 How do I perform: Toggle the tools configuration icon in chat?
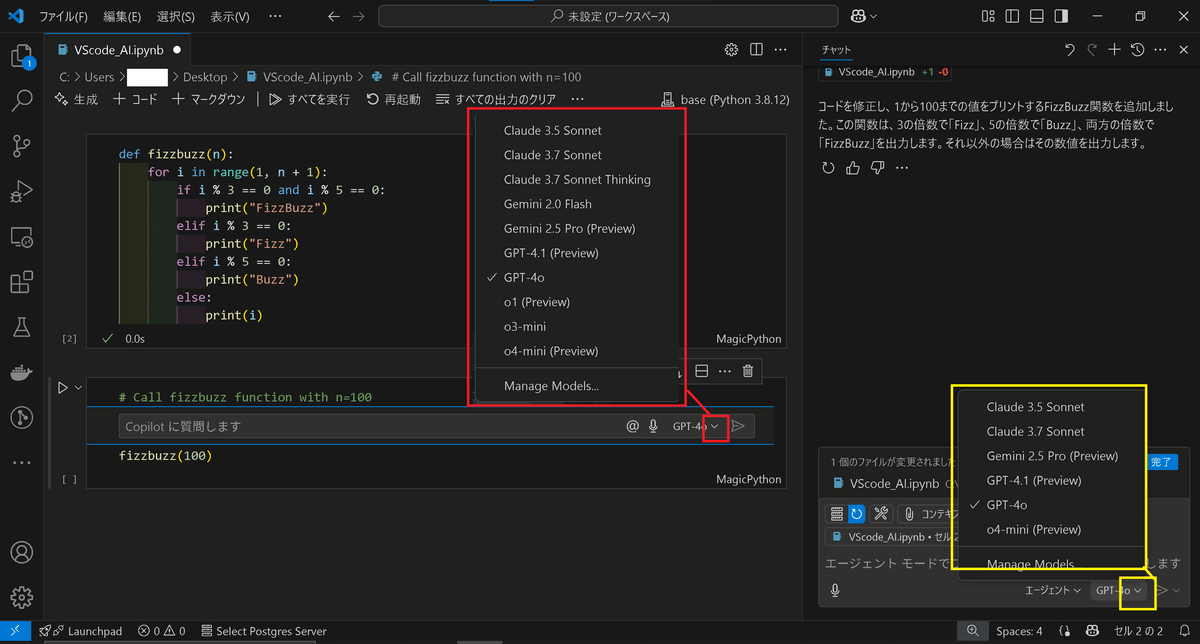click(x=880, y=513)
